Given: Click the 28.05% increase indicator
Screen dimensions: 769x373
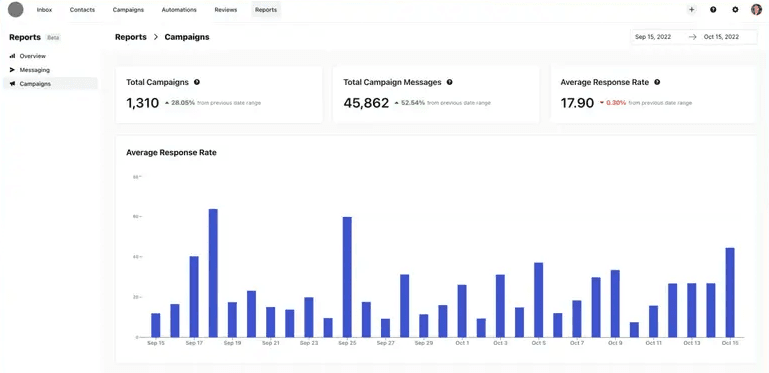Looking at the screenshot, I should (179, 103).
